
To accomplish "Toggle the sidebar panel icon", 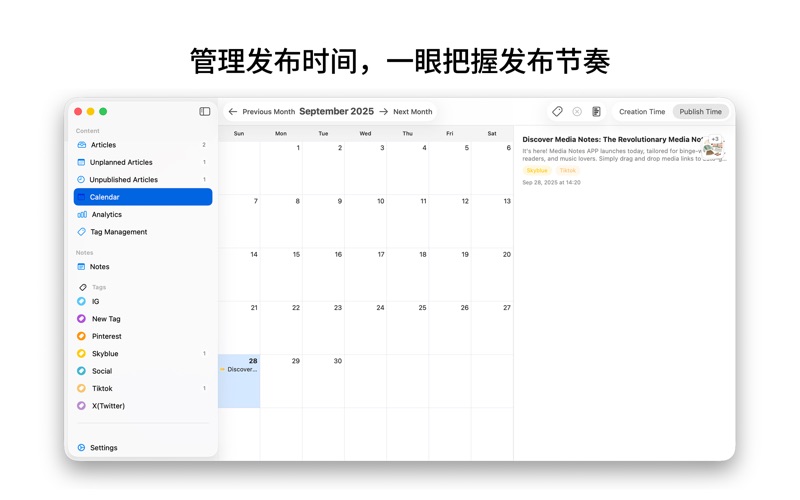I will coord(205,112).
